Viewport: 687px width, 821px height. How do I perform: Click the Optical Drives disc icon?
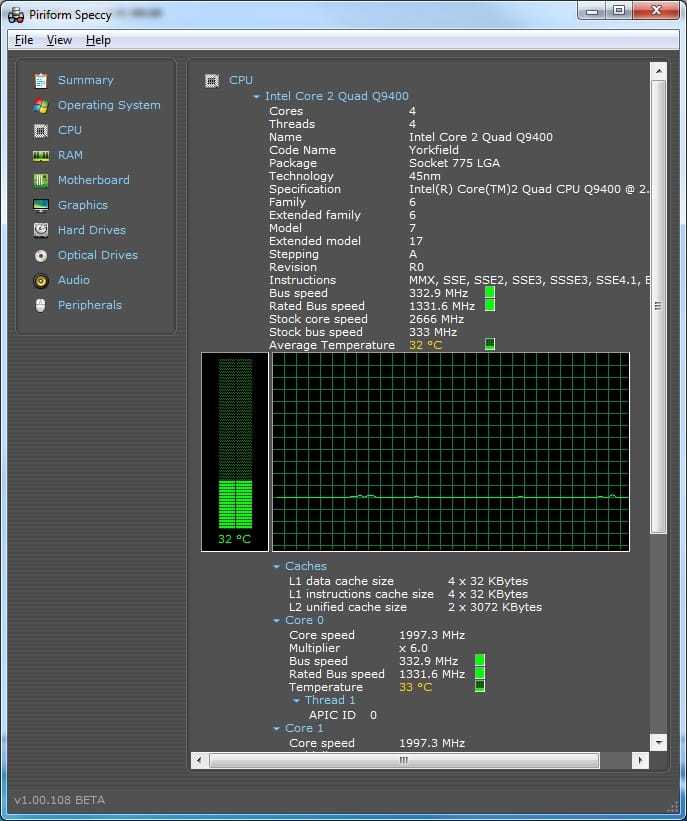click(x=41, y=256)
